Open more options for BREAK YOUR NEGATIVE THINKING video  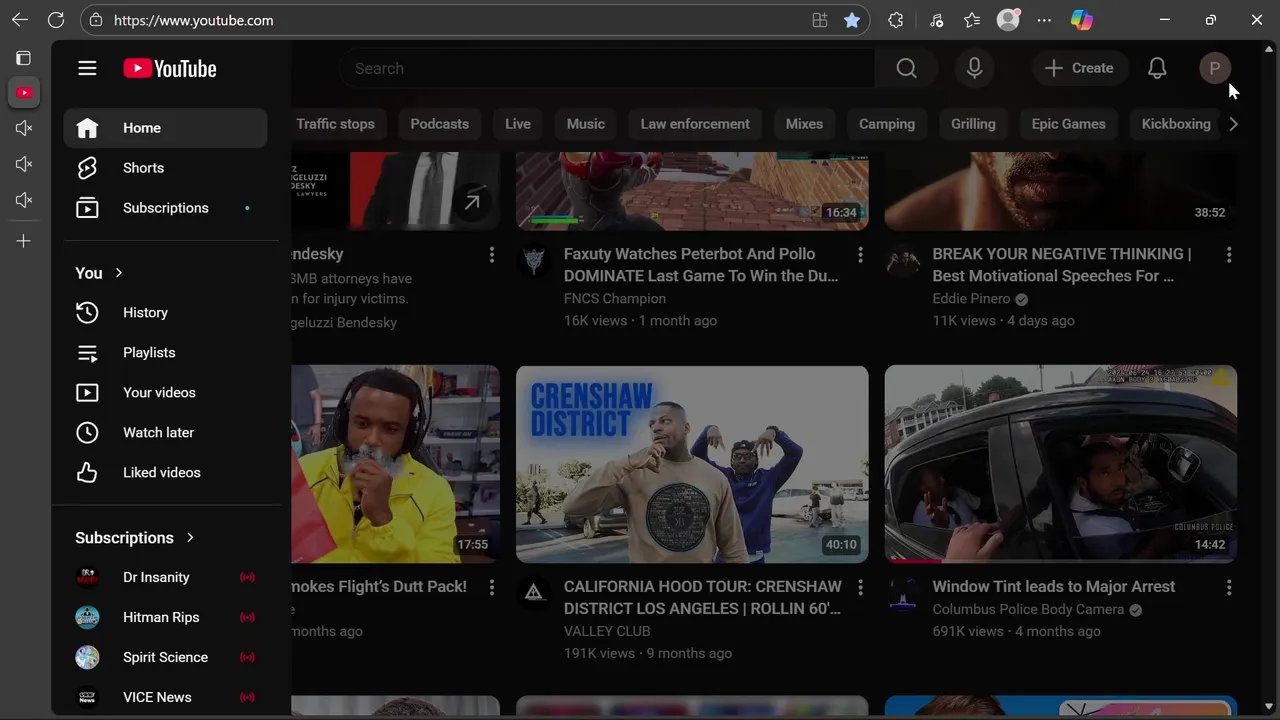[x=1229, y=256]
